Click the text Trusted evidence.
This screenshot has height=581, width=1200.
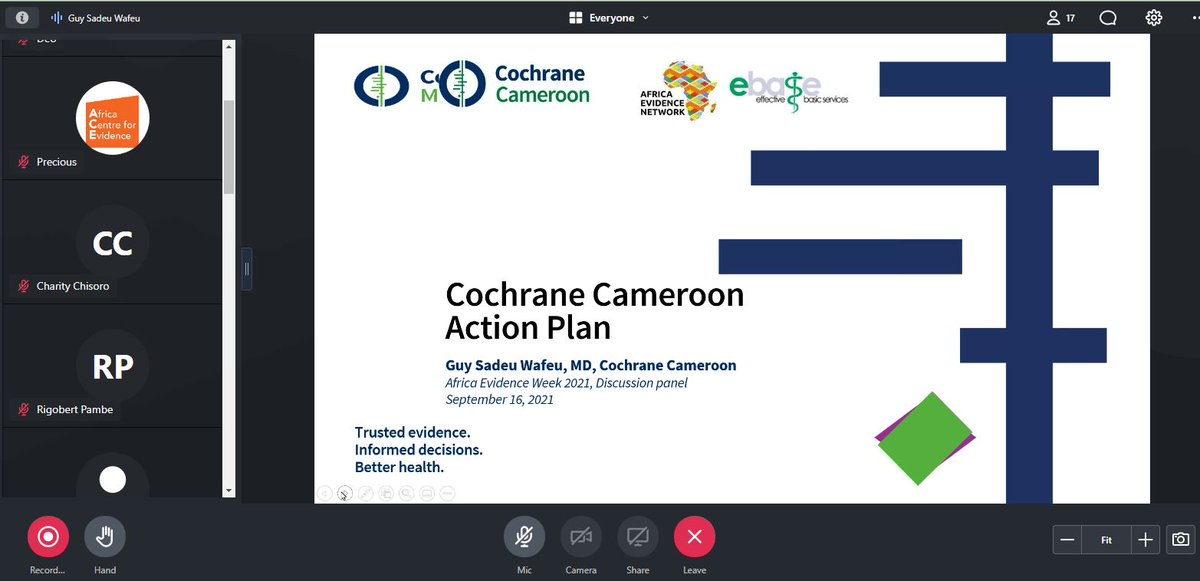(x=412, y=432)
